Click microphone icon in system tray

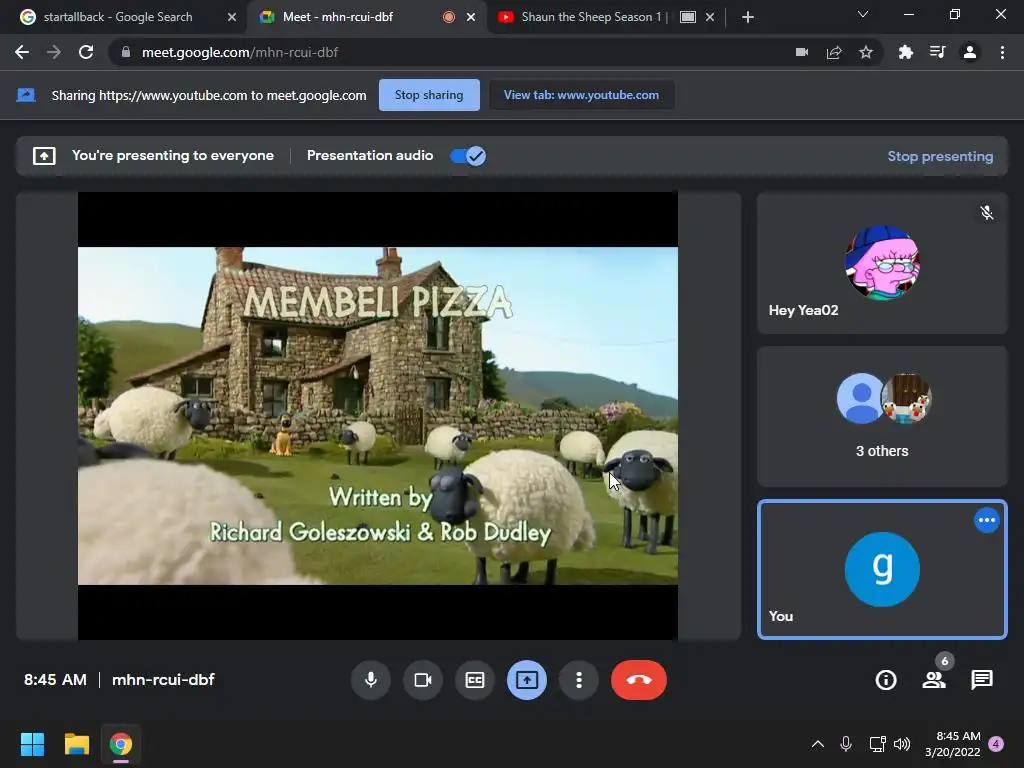coord(846,744)
